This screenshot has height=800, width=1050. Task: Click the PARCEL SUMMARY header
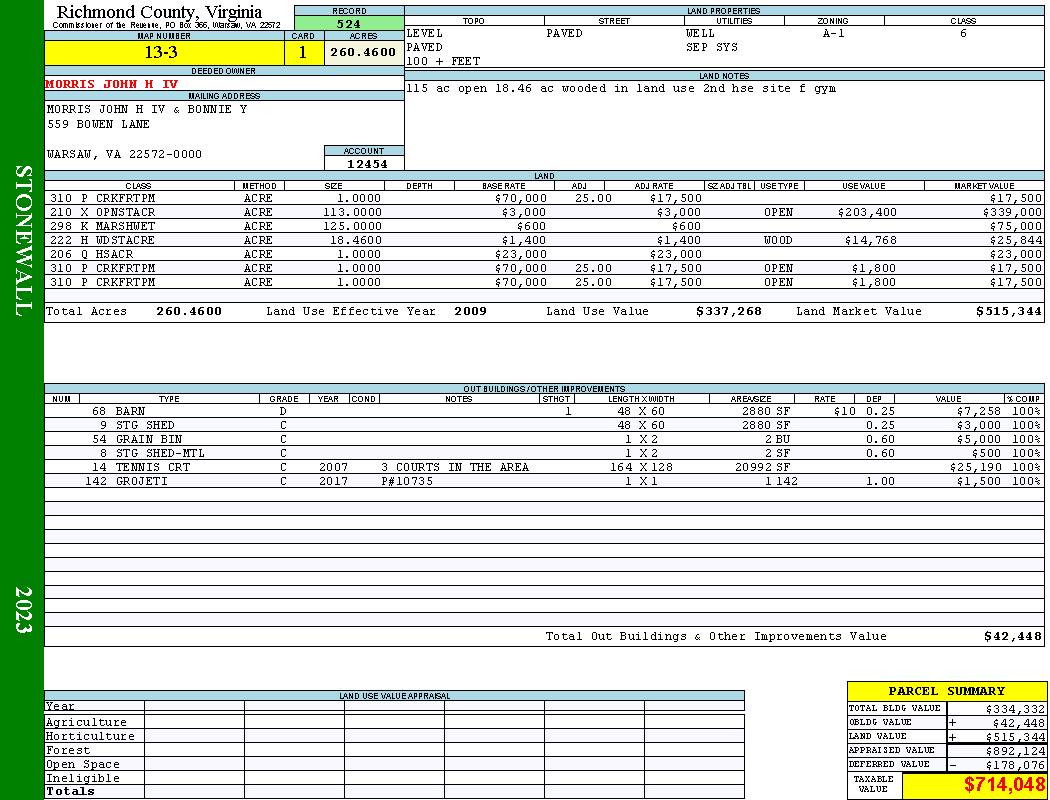point(946,691)
